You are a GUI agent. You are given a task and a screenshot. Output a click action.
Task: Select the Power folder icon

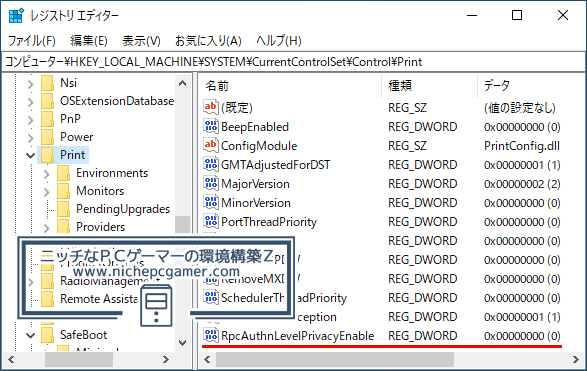point(48,137)
